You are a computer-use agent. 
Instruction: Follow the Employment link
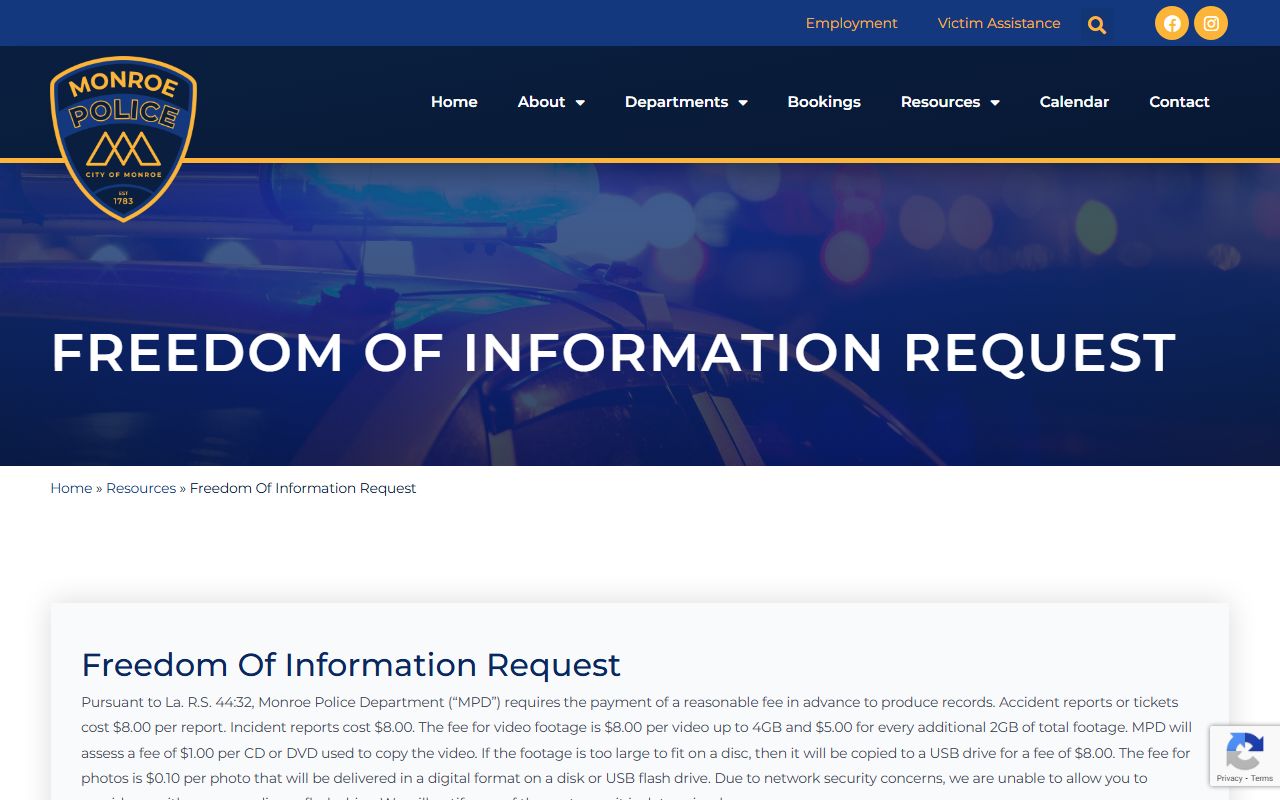click(x=851, y=23)
